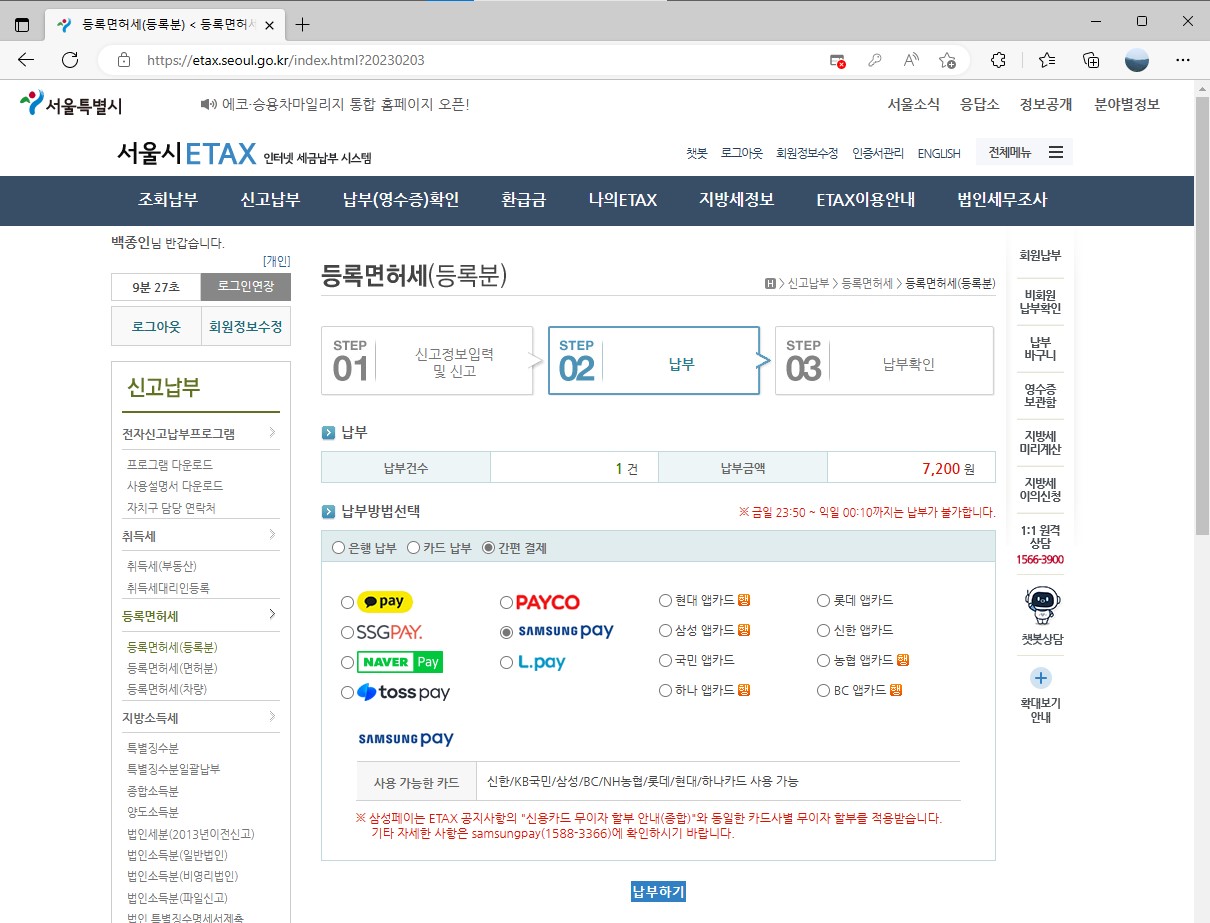1210x923 pixels.
Task: Refresh the page with reload icon
Action: [x=70, y=60]
